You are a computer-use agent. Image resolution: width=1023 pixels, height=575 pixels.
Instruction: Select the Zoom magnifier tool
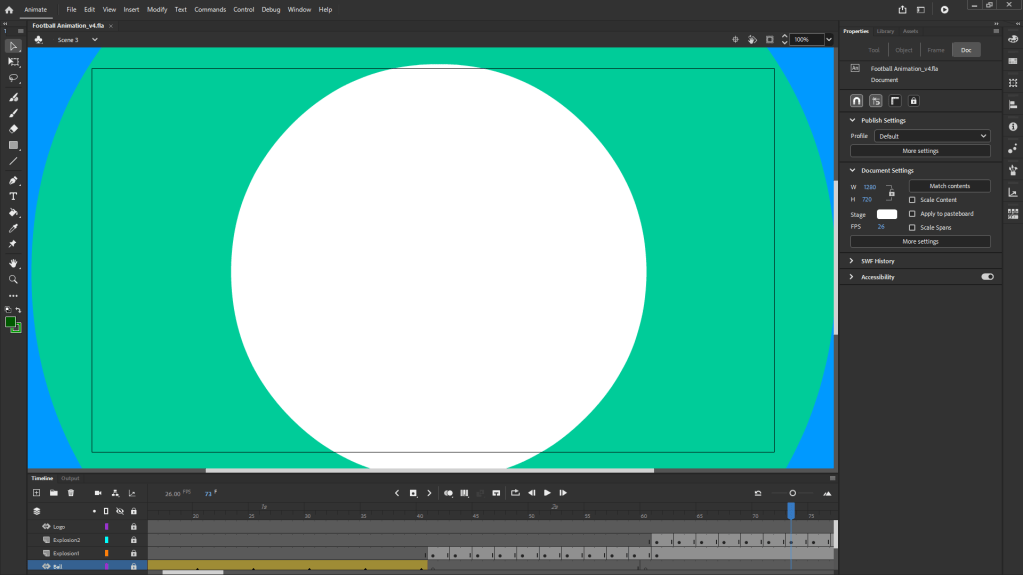tap(14, 280)
